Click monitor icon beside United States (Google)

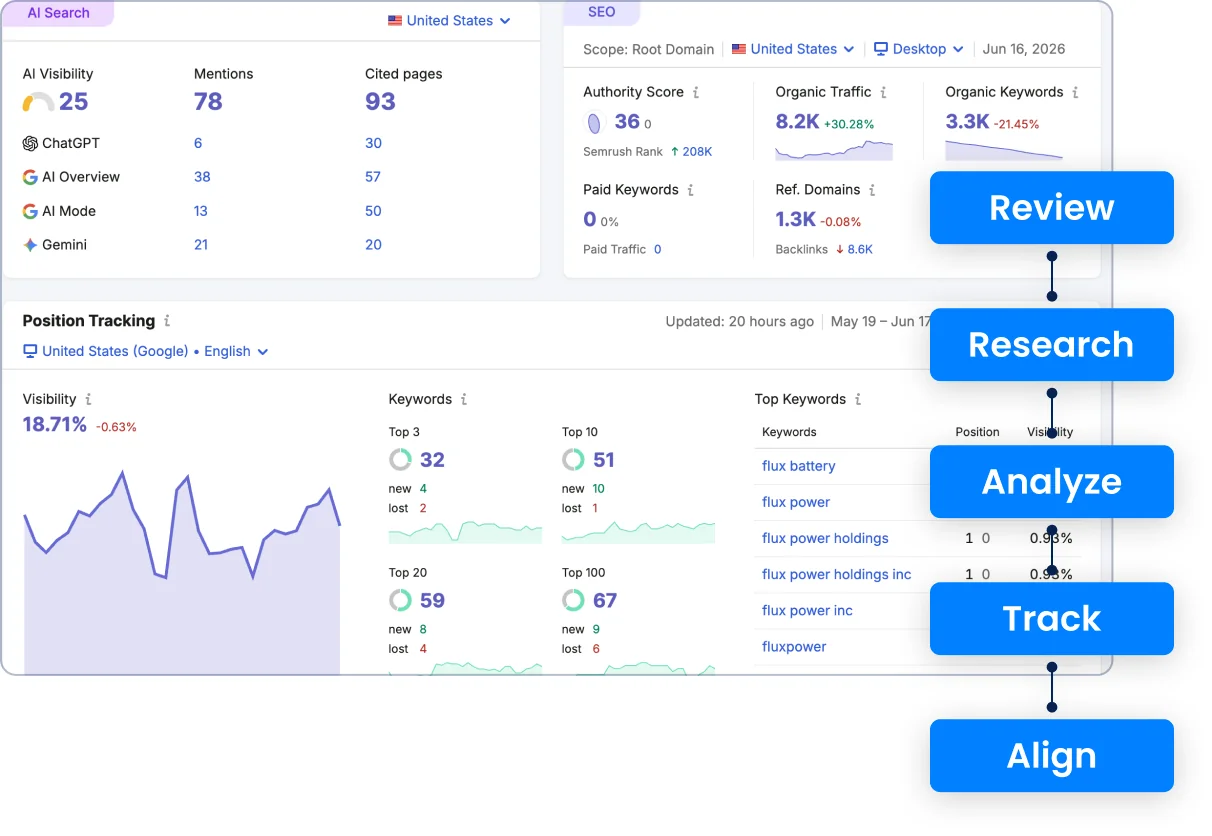coord(30,352)
